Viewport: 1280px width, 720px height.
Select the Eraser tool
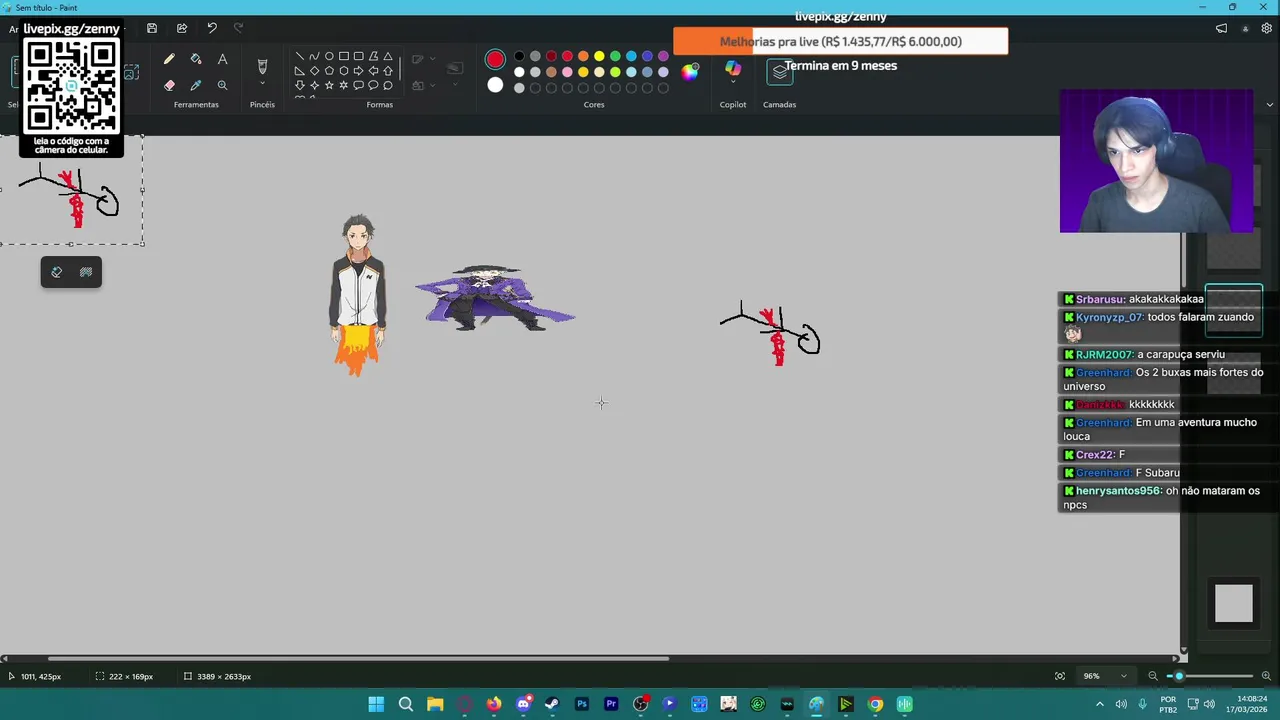pyautogui.click(x=169, y=86)
